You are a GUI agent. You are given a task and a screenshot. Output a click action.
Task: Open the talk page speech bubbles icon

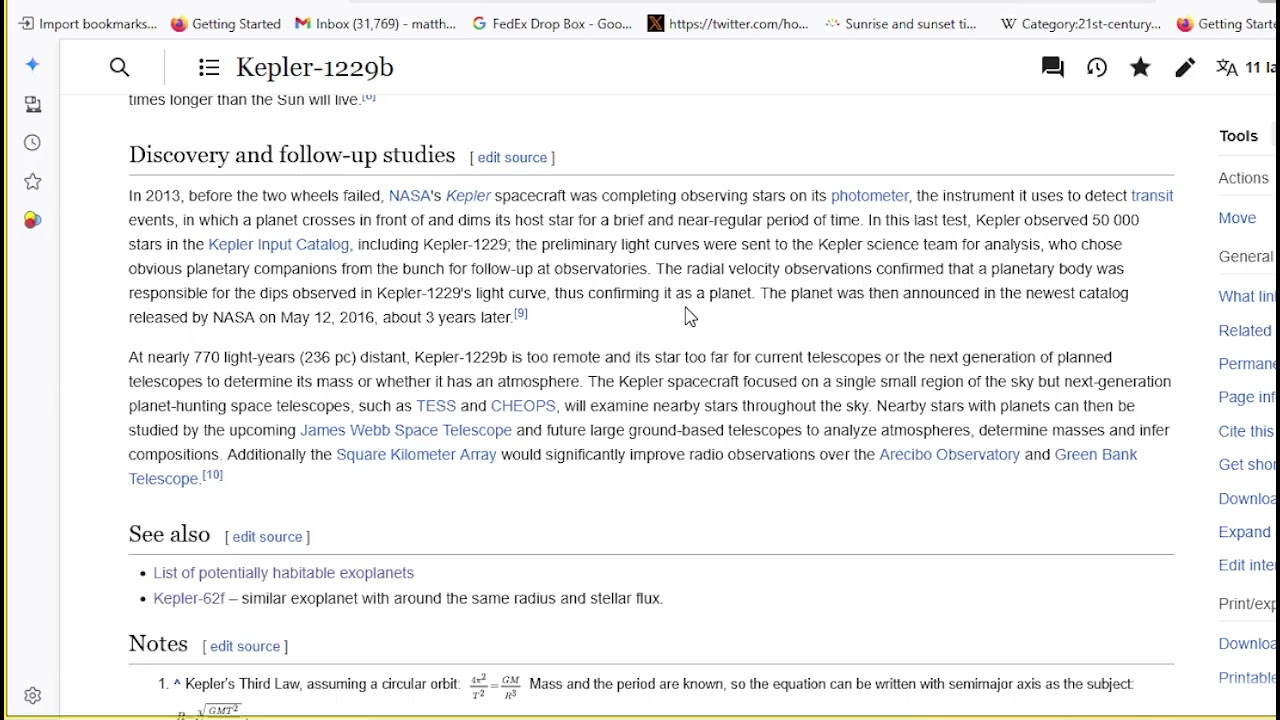tap(1052, 67)
